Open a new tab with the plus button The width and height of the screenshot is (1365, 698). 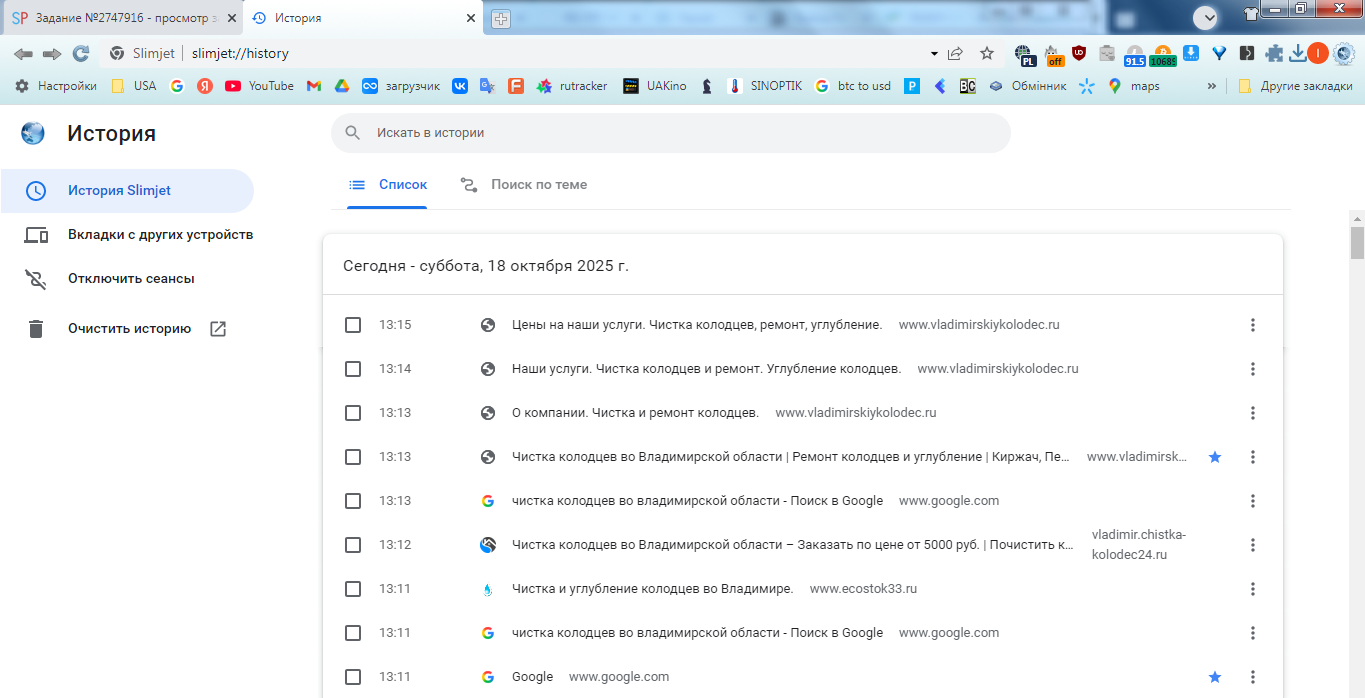click(501, 19)
